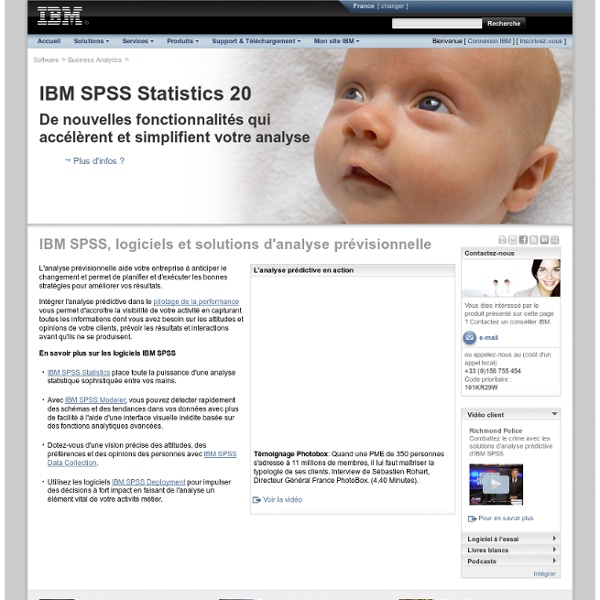The width and height of the screenshot is (600, 600).
Task: Click the Voir la vidéo link
Action: pyautogui.click(x=282, y=500)
